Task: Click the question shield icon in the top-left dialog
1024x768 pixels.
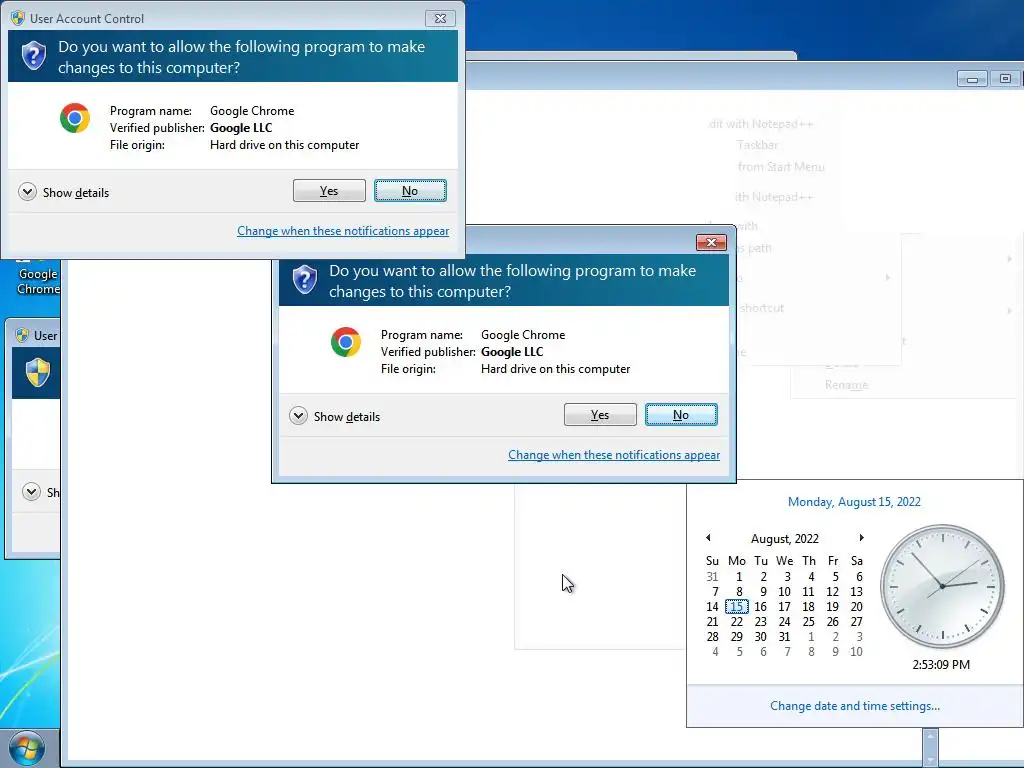Action: click(x=34, y=56)
